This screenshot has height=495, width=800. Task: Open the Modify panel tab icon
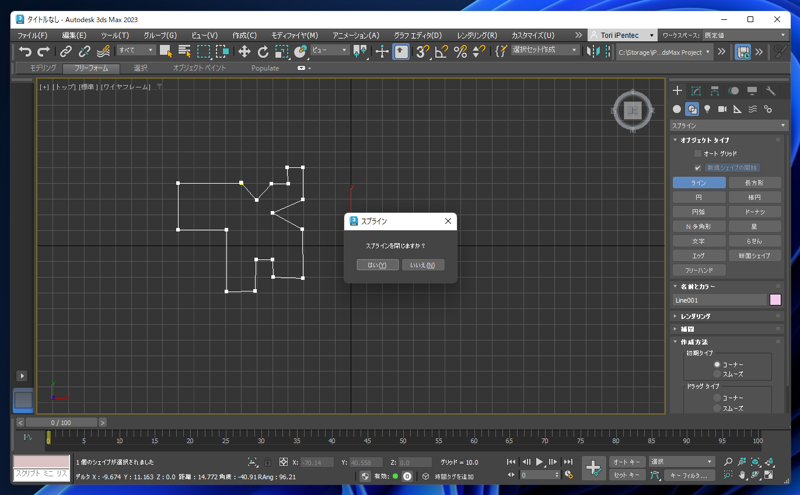point(696,91)
